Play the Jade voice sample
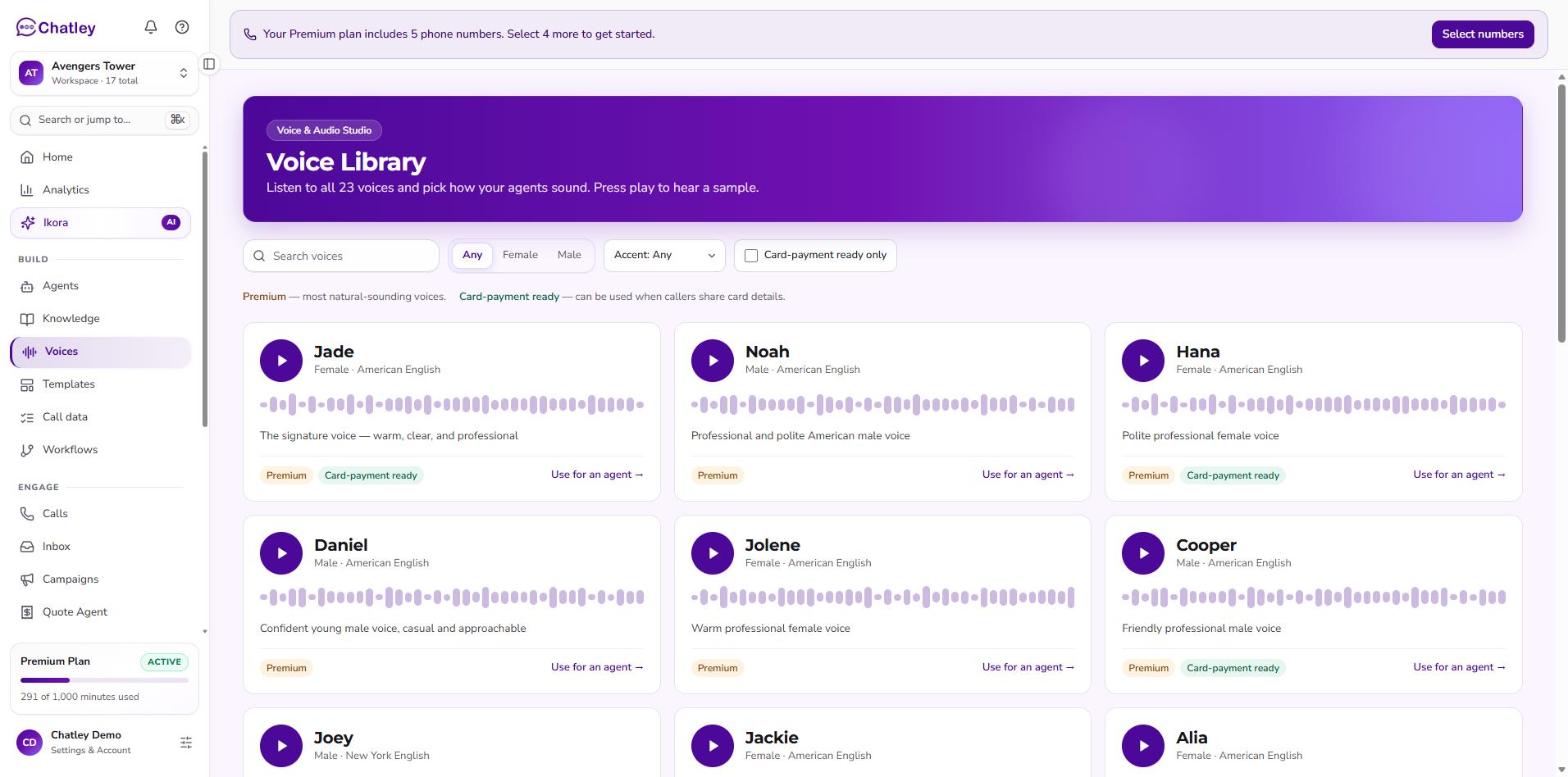The image size is (1568, 777). click(281, 361)
